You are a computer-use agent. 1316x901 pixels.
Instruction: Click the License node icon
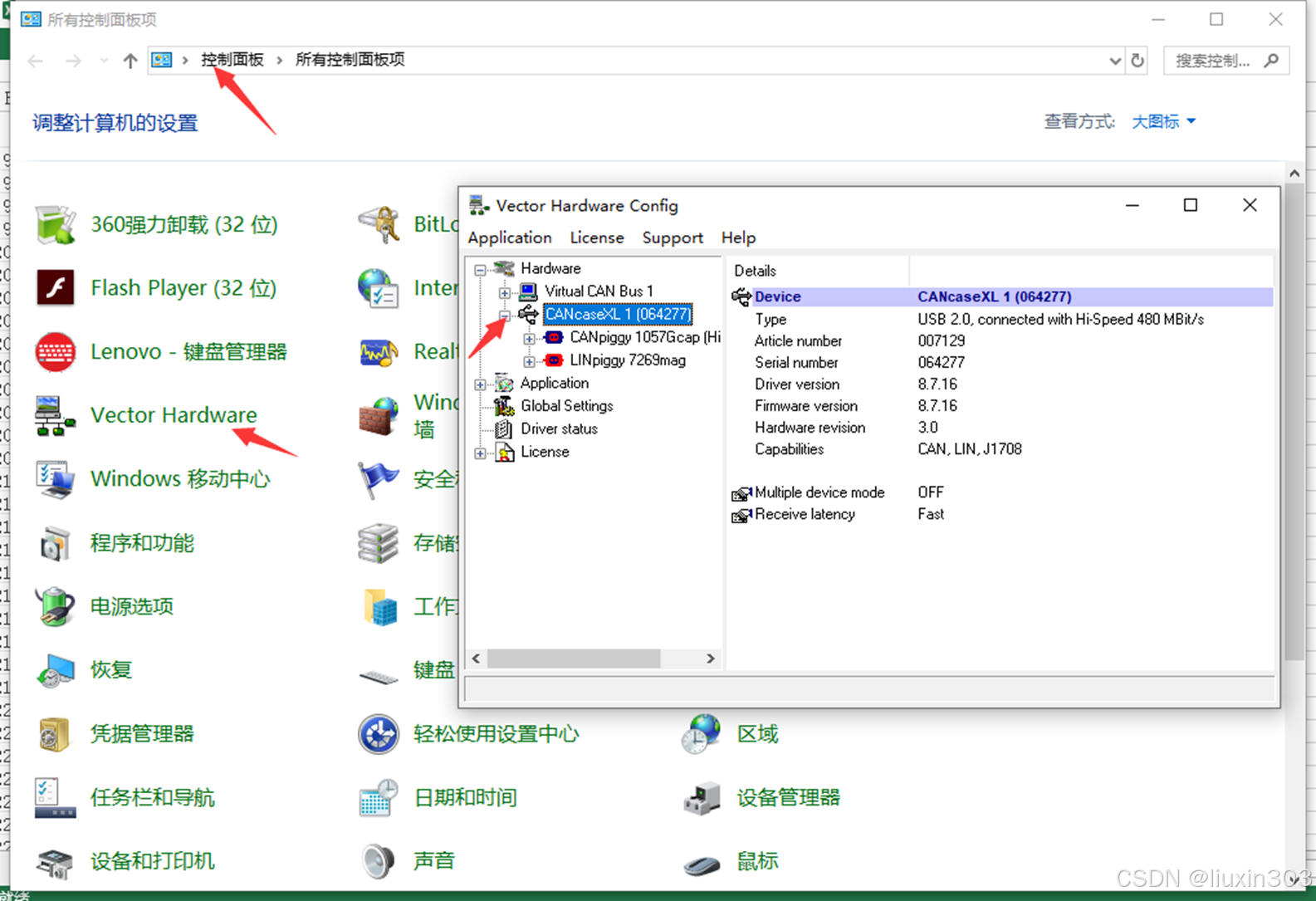tap(504, 452)
